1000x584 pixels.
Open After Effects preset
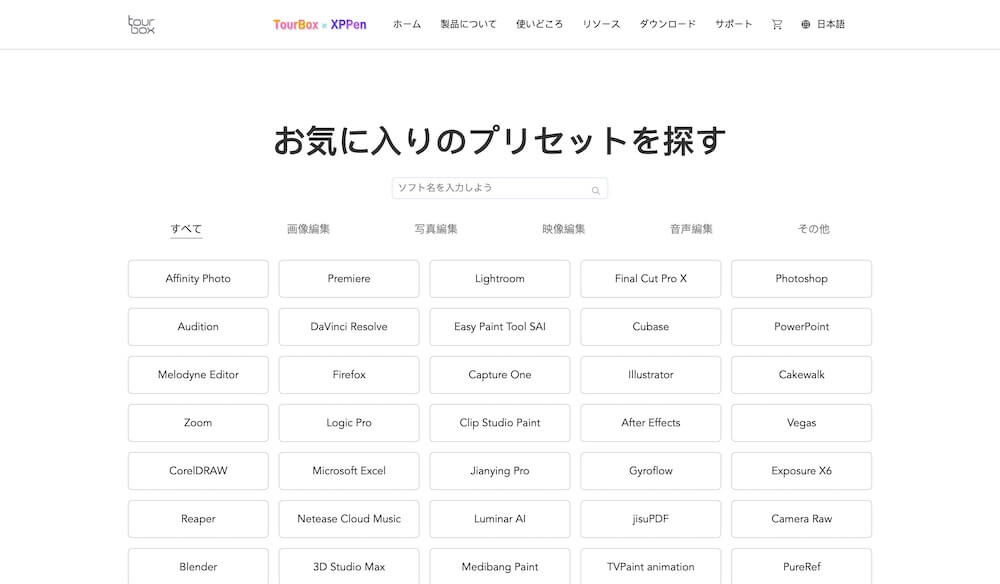tap(651, 423)
